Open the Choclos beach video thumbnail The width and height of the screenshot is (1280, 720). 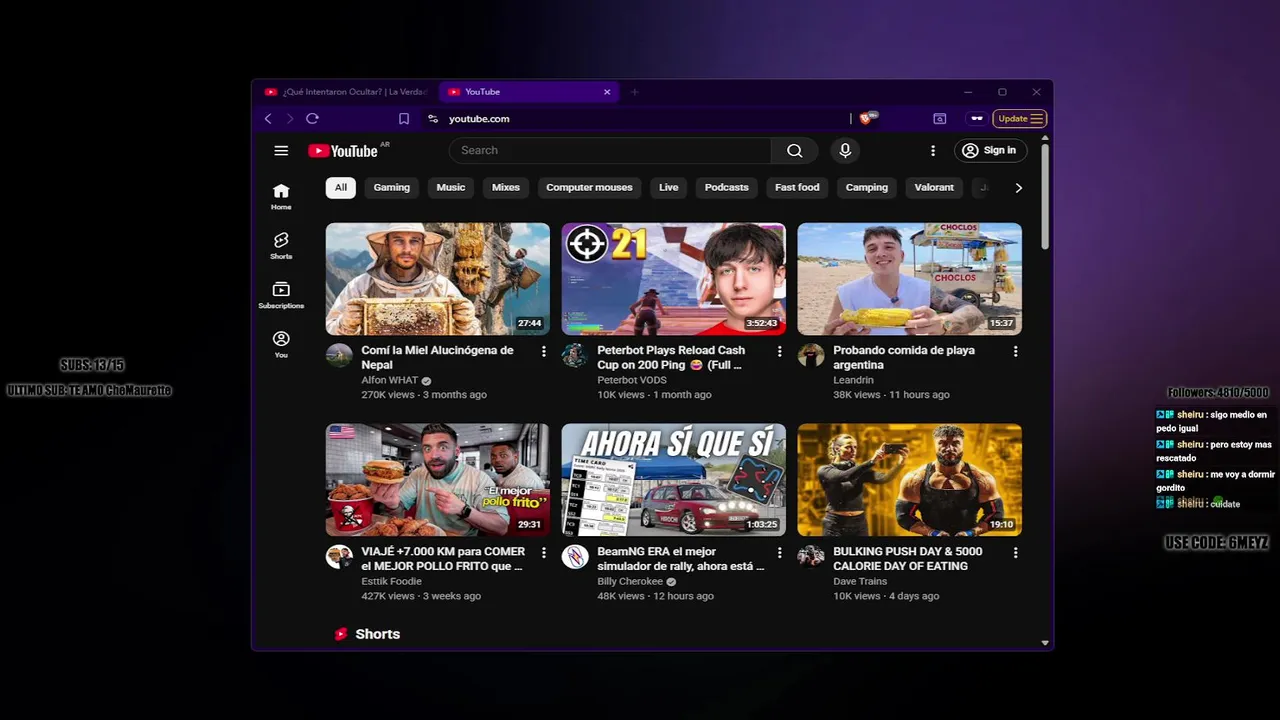(x=910, y=279)
